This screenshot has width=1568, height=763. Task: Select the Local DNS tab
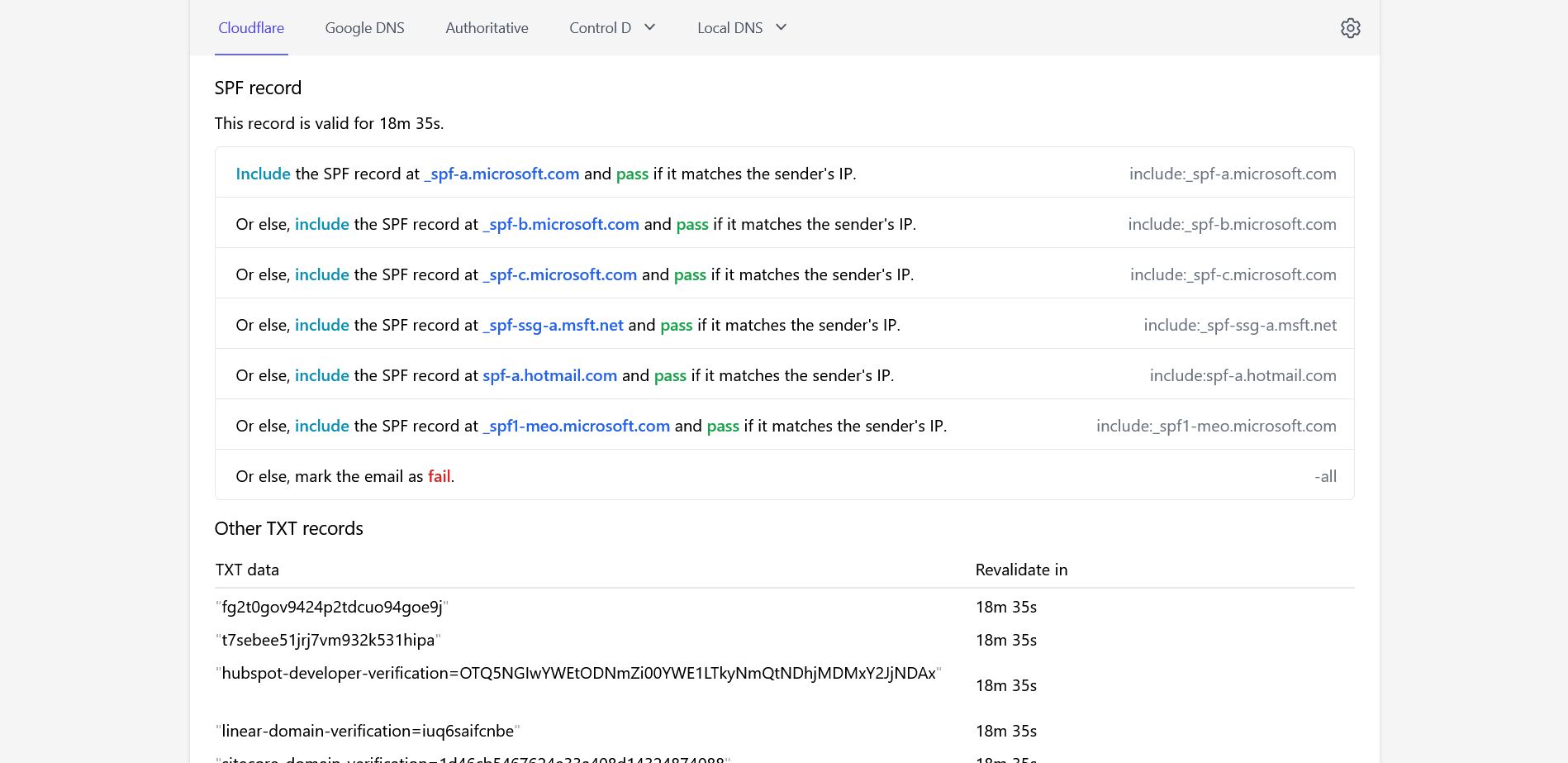tap(729, 28)
